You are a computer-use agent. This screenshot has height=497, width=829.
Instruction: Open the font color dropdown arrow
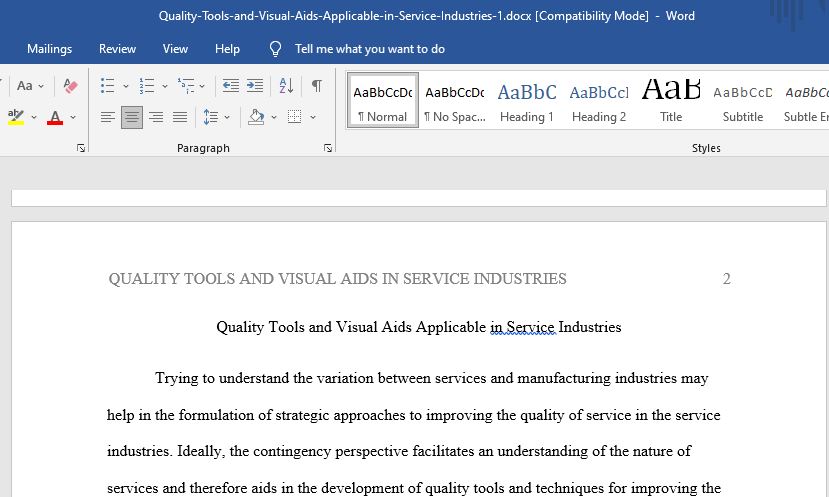point(73,117)
